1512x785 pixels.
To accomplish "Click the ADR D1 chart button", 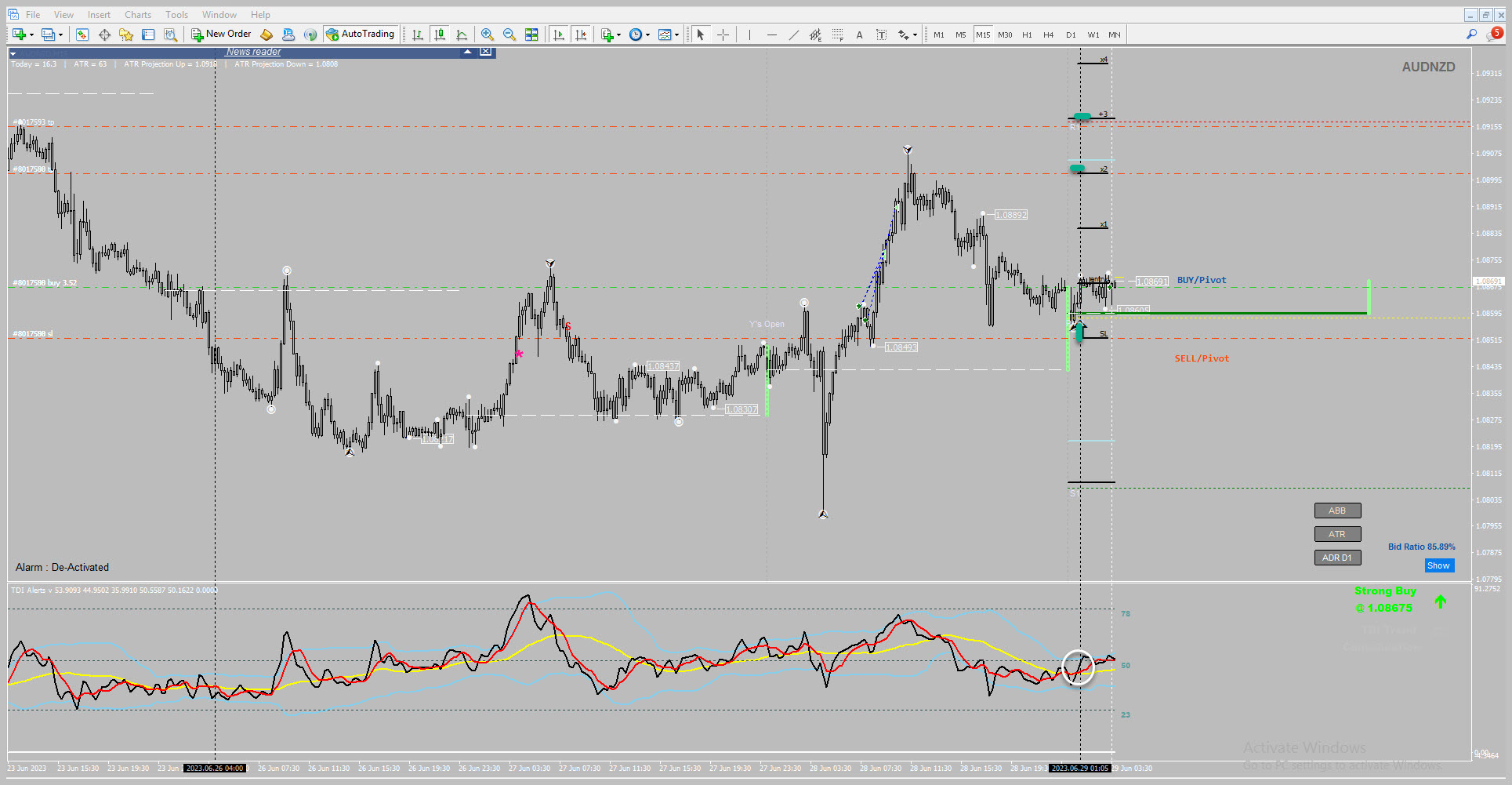I will [x=1337, y=558].
